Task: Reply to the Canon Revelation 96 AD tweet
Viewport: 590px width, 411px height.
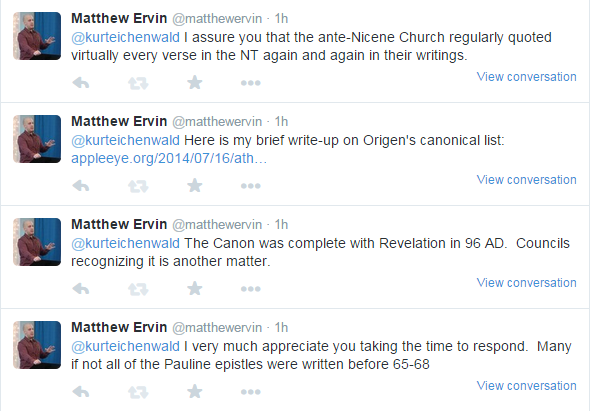Action: (81, 289)
